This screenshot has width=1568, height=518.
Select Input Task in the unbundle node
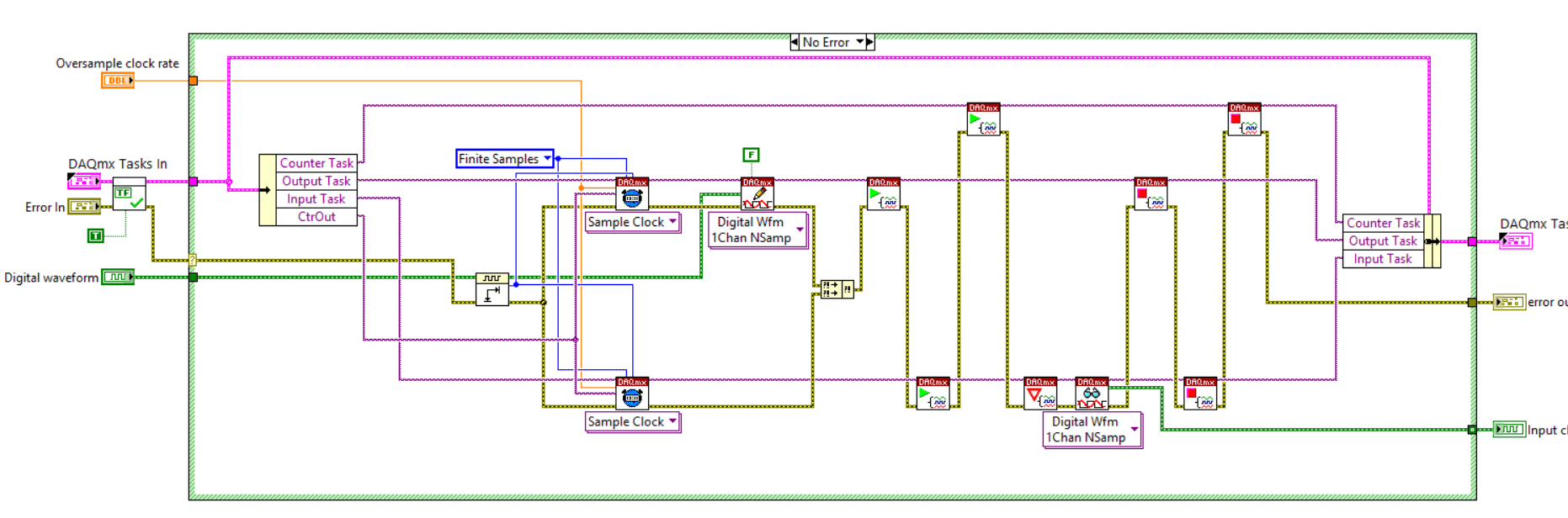(x=316, y=198)
